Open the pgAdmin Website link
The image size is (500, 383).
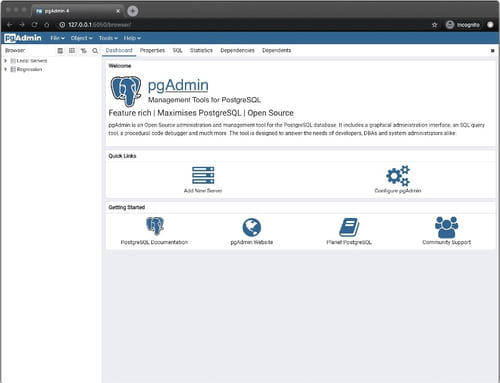click(x=252, y=242)
